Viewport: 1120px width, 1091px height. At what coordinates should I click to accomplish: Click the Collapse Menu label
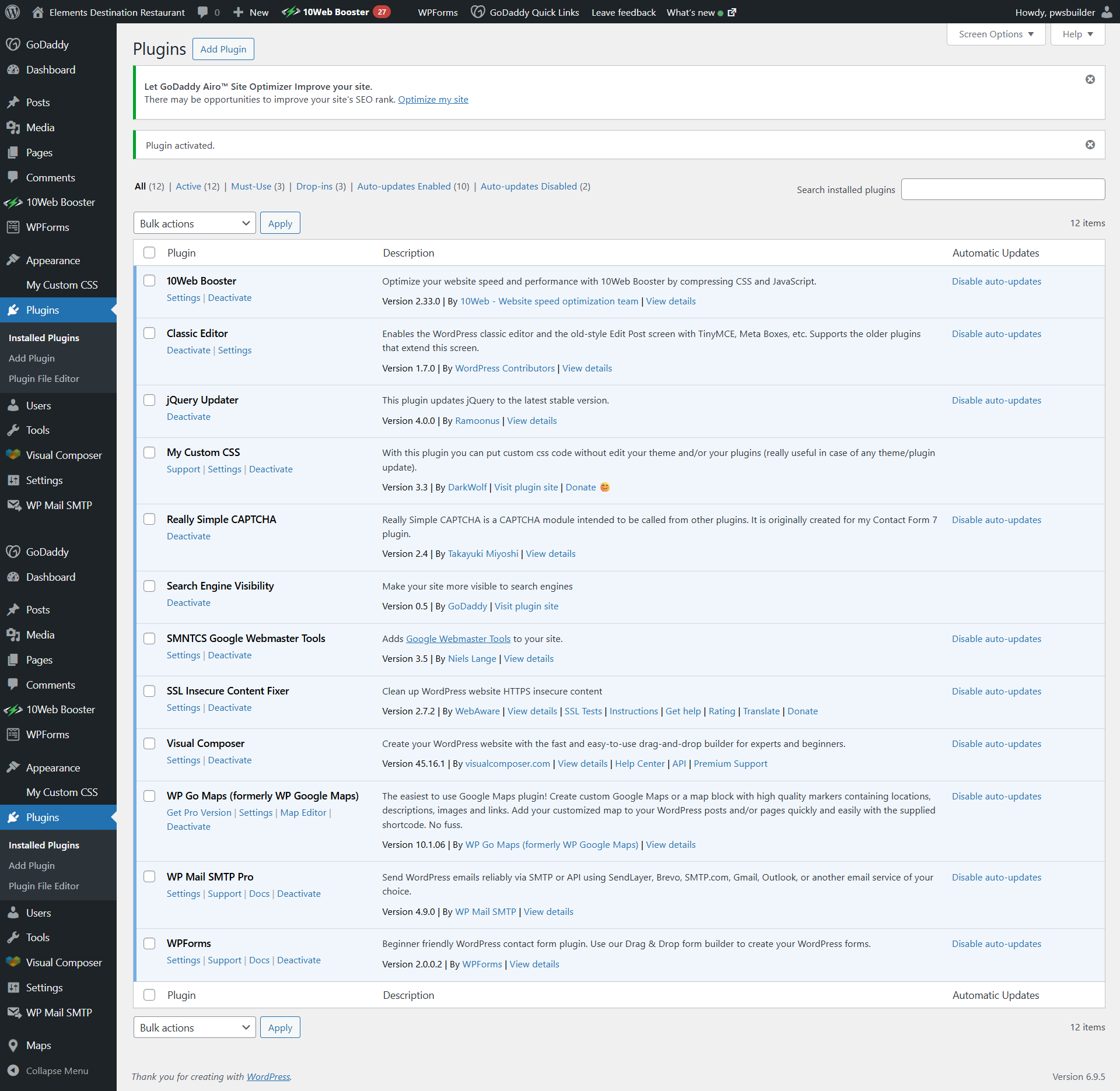(x=57, y=1071)
